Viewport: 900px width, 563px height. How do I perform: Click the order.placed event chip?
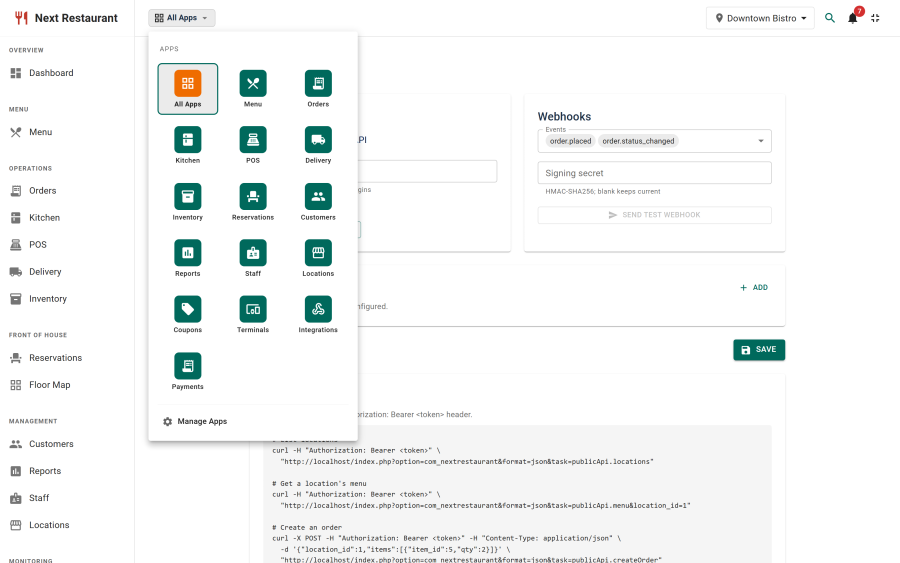pos(570,141)
